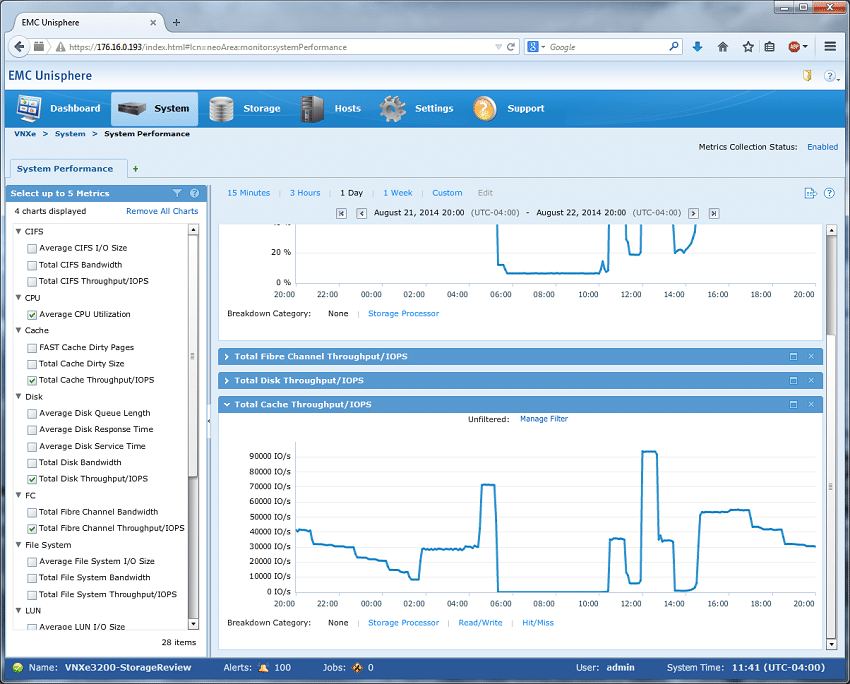Click the filter funnel icon in metrics panel
Viewport: 850px width, 684px height.
(x=177, y=193)
